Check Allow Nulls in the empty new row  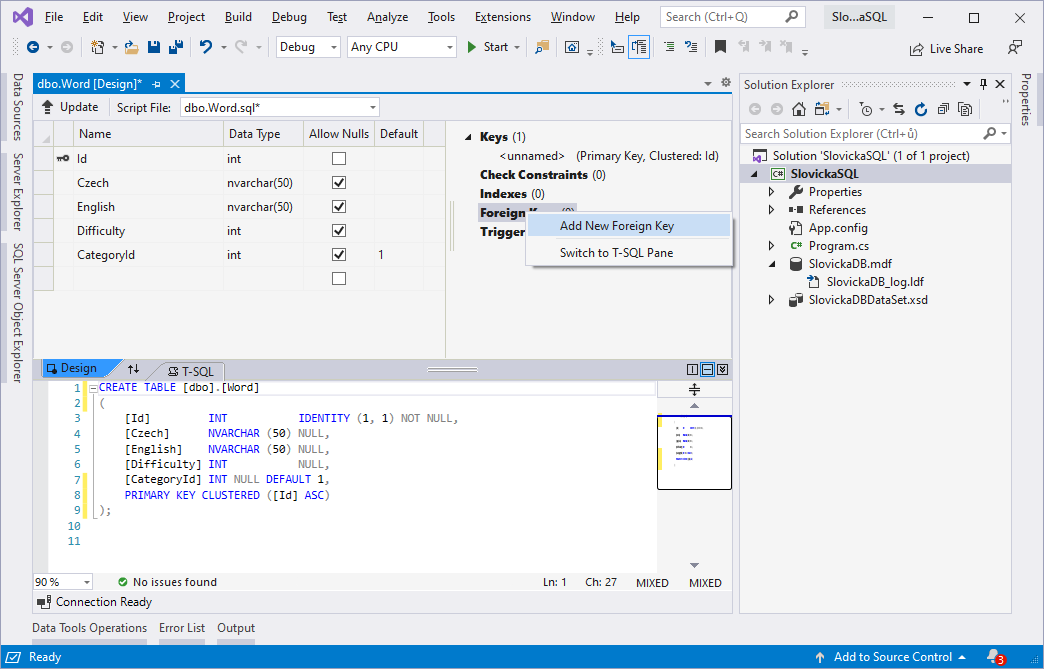pos(339,278)
